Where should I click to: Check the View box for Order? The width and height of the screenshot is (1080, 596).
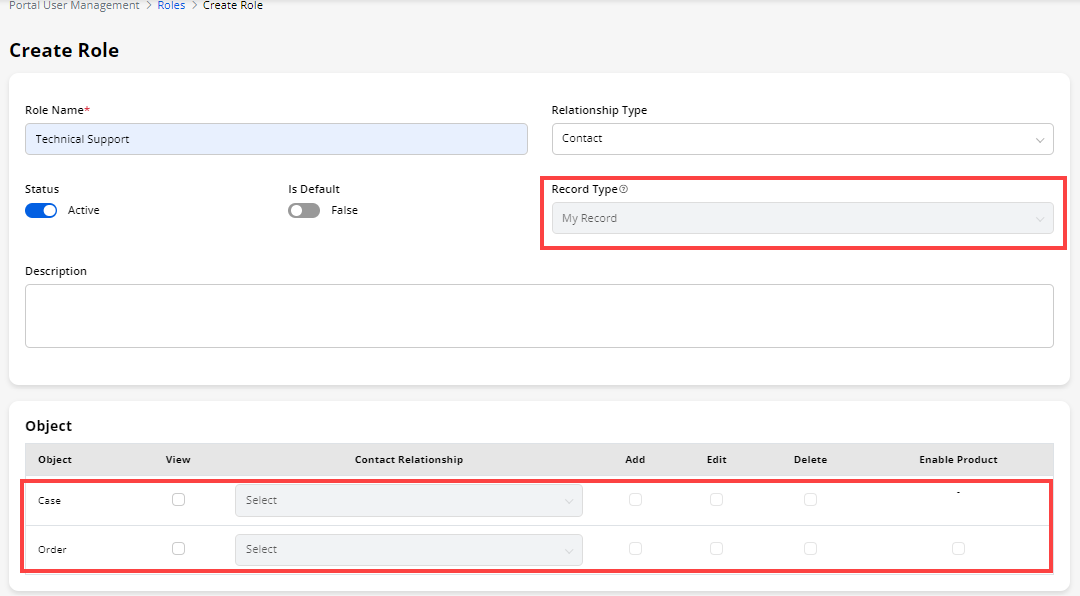point(178,548)
